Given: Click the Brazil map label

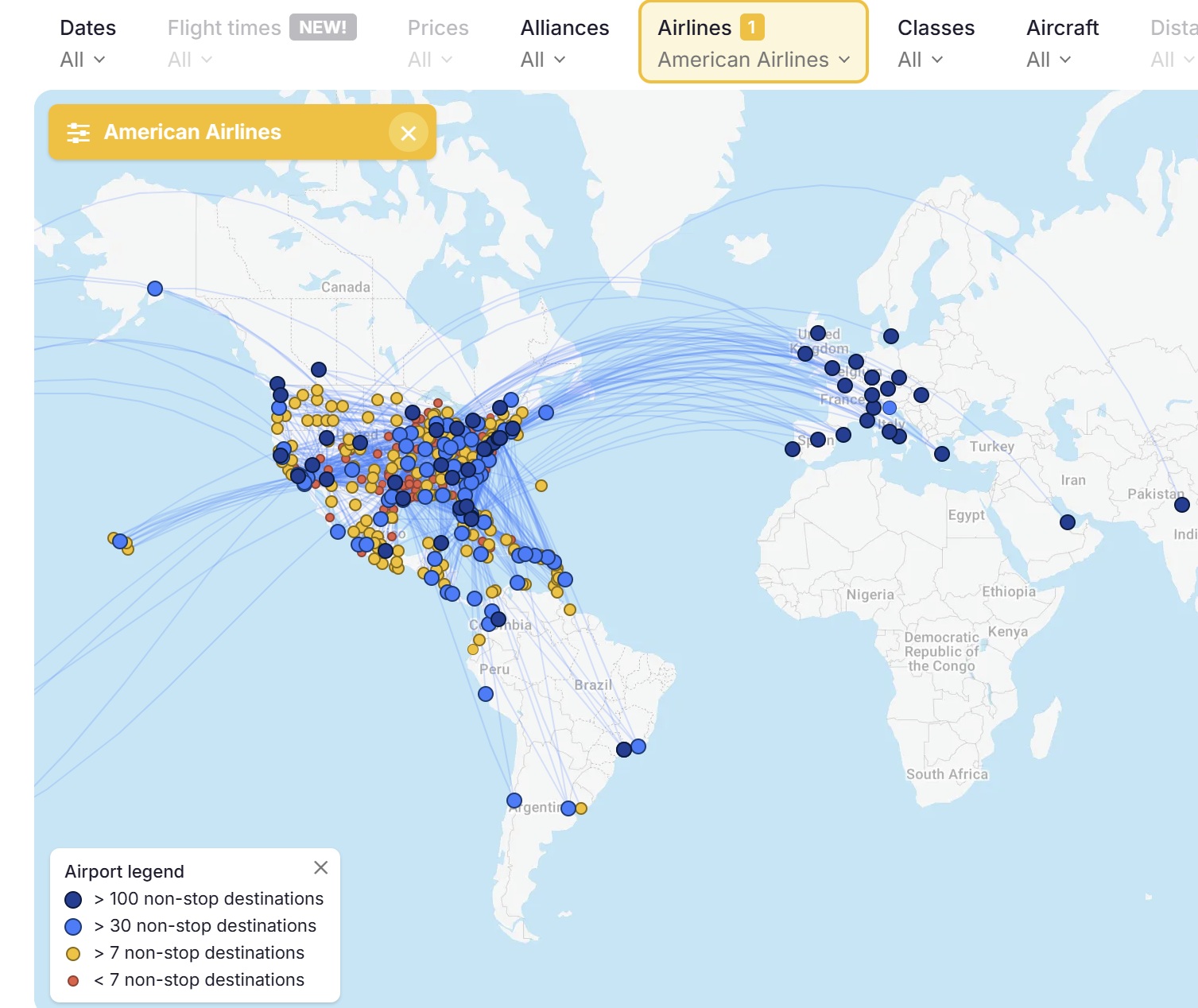Looking at the screenshot, I should tap(593, 685).
